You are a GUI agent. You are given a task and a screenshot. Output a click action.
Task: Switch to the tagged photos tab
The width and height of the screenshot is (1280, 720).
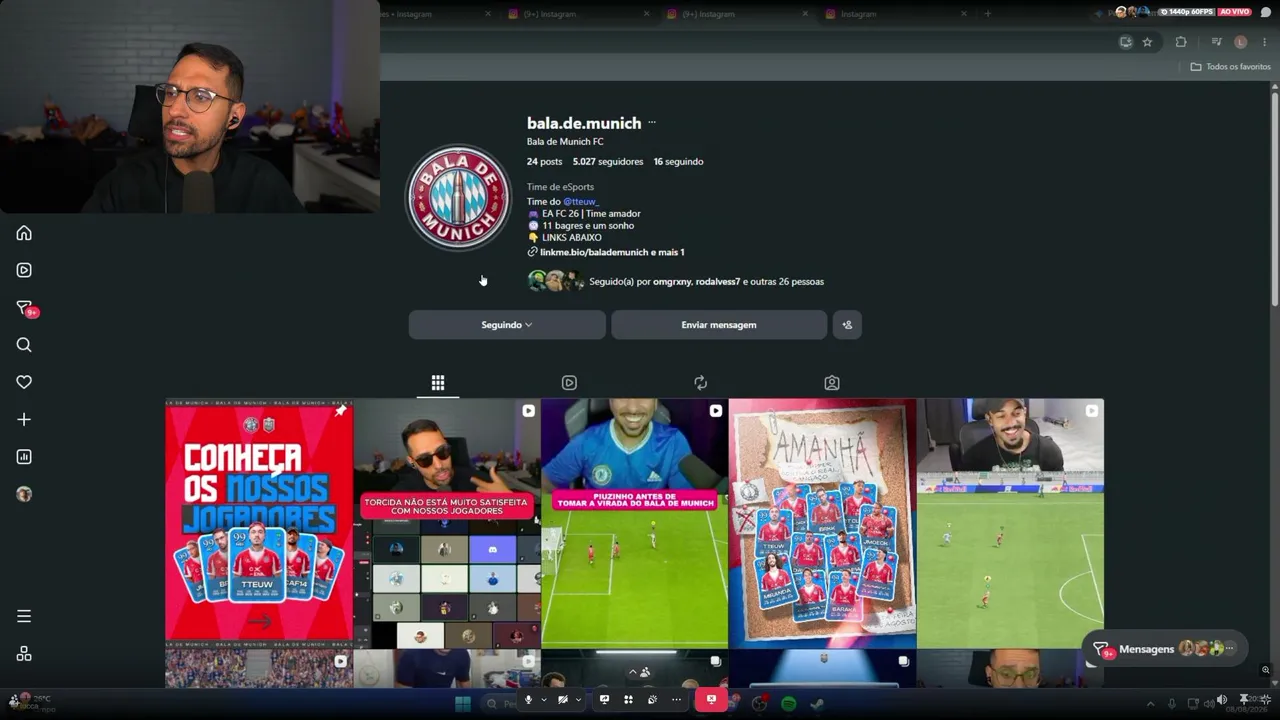coord(832,383)
